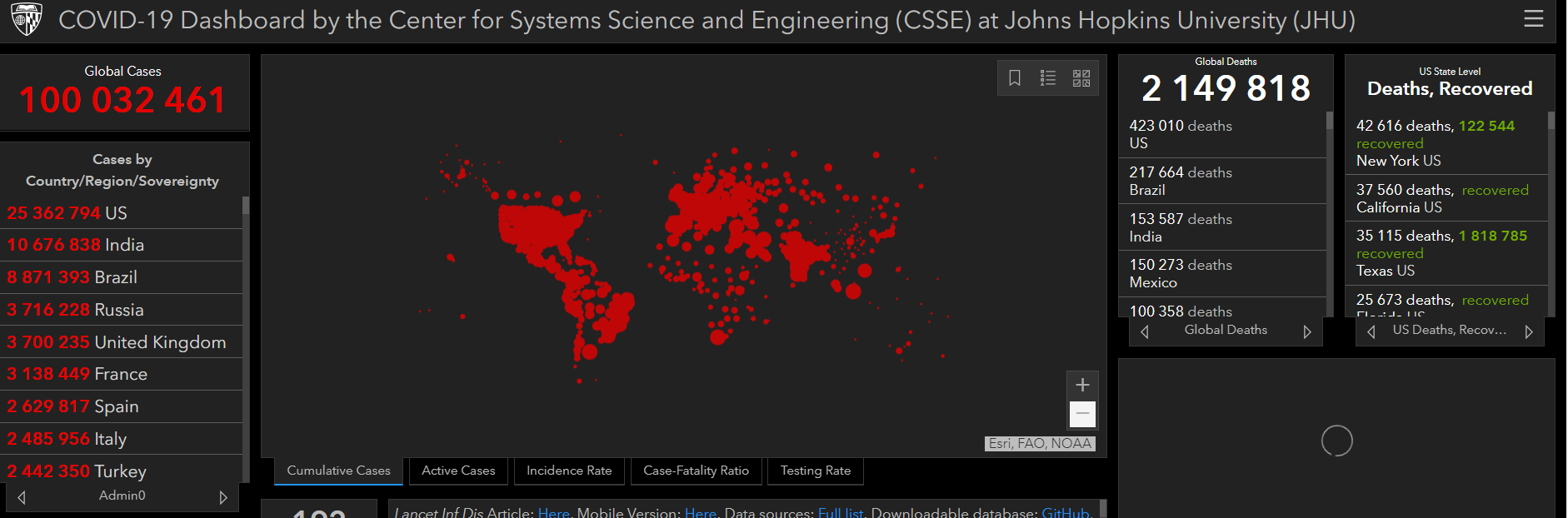Click the Mexico row with 150 273 deaths
Image resolution: width=1568 pixels, height=518 pixels.
[x=1222, y=273]
